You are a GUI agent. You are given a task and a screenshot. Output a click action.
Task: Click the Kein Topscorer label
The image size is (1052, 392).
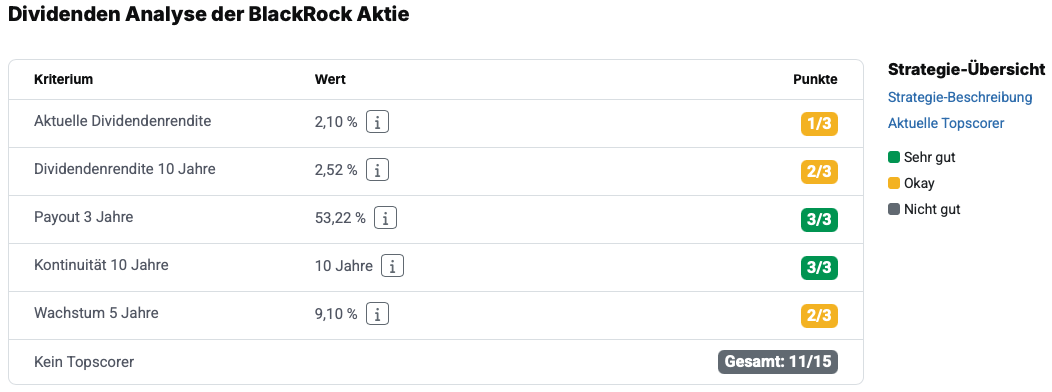click(x=84, y=362)
